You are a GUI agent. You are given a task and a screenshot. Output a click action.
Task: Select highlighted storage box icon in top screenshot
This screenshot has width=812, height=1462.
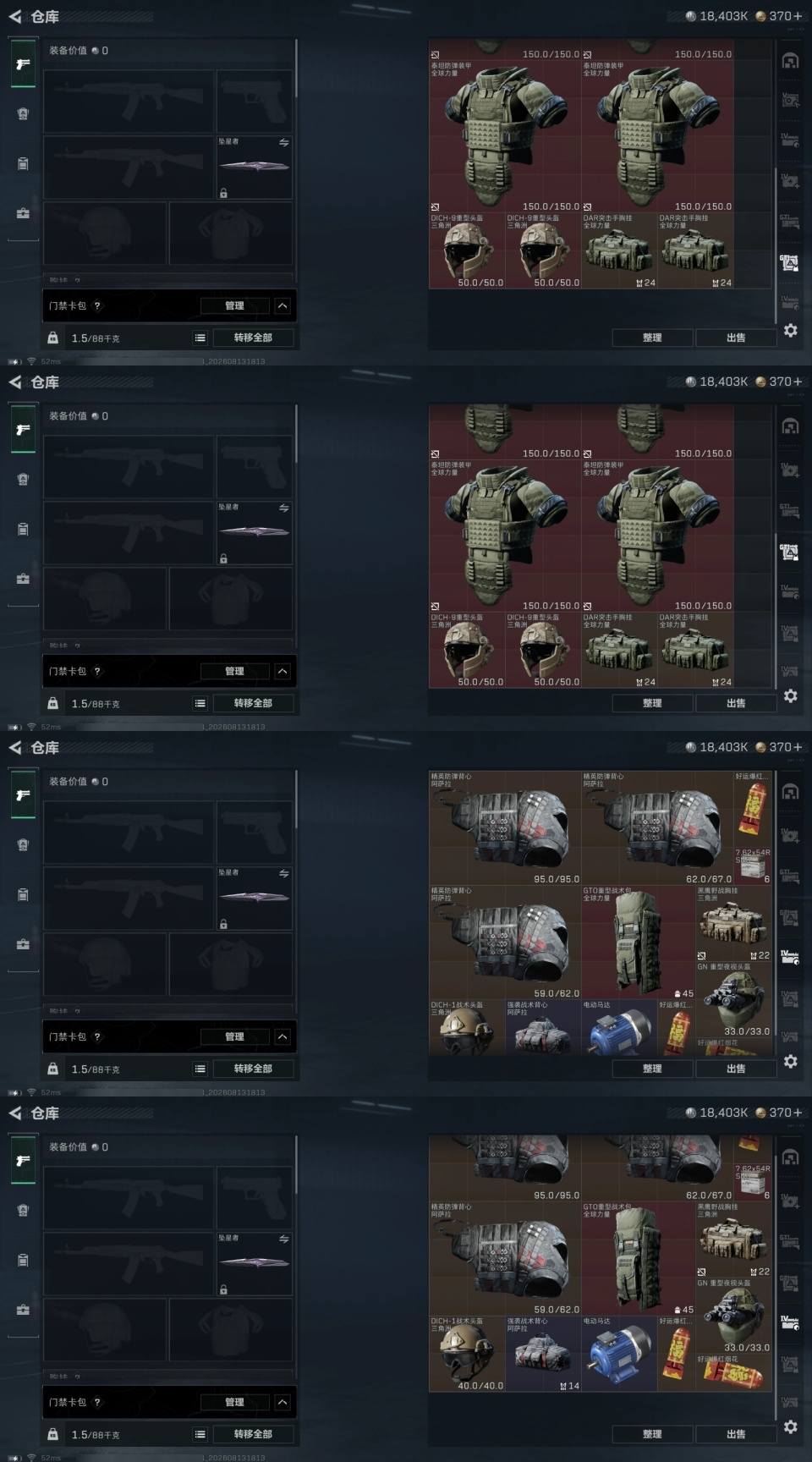[790, 263]
